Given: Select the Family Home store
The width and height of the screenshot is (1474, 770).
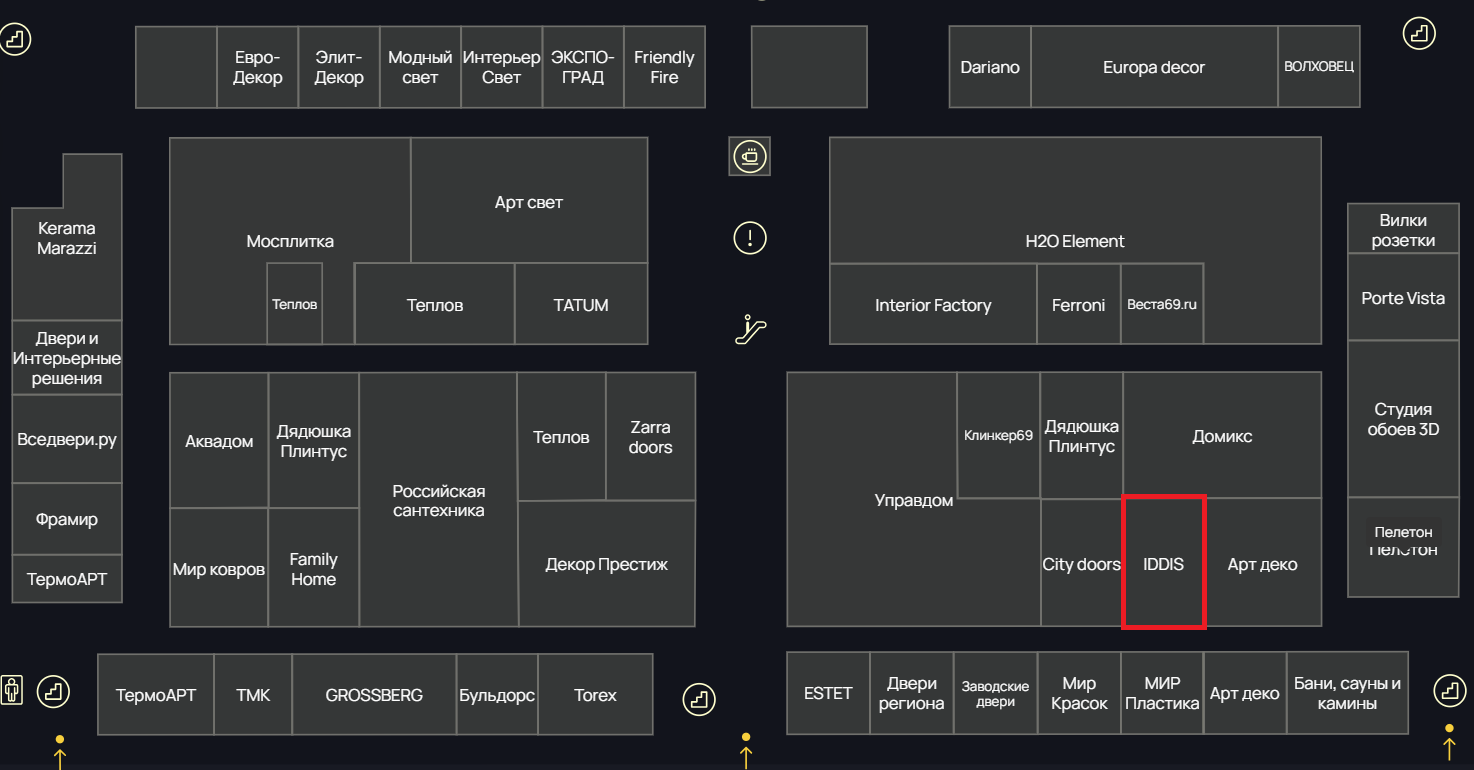Looking at the screenshot, I should click(x=313, y=569).
